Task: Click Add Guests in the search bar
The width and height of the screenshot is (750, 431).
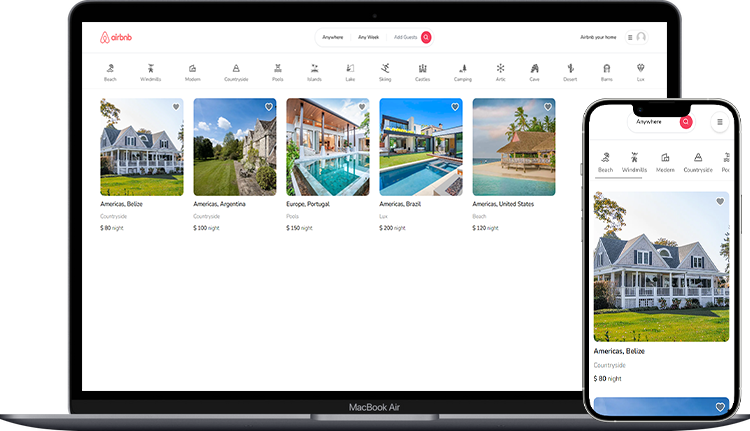Action: pyautogui.click(x=404, y=37)
